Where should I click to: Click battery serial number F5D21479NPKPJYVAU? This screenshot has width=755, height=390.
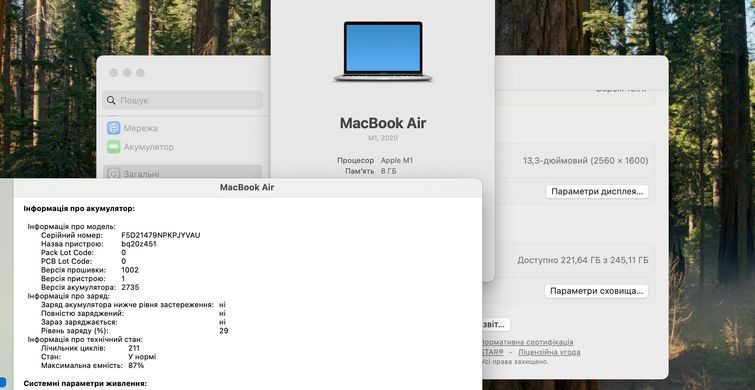pos(161,235)
